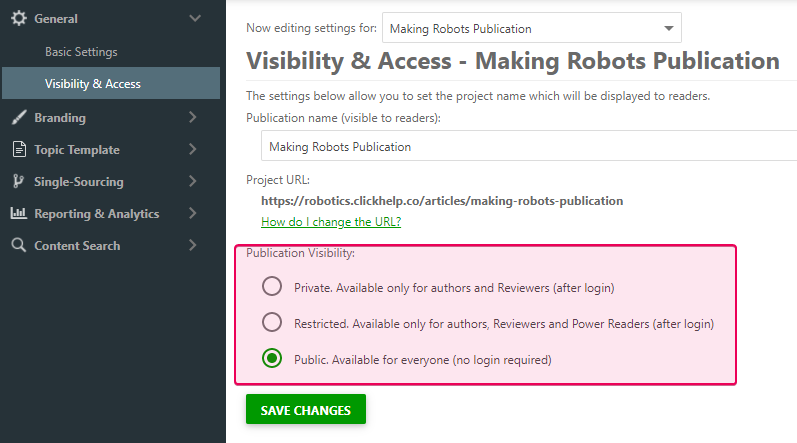The width and height of the screenshot is (797, 443).
Task: Open the Content Search menu label
Action: (77, 246)
